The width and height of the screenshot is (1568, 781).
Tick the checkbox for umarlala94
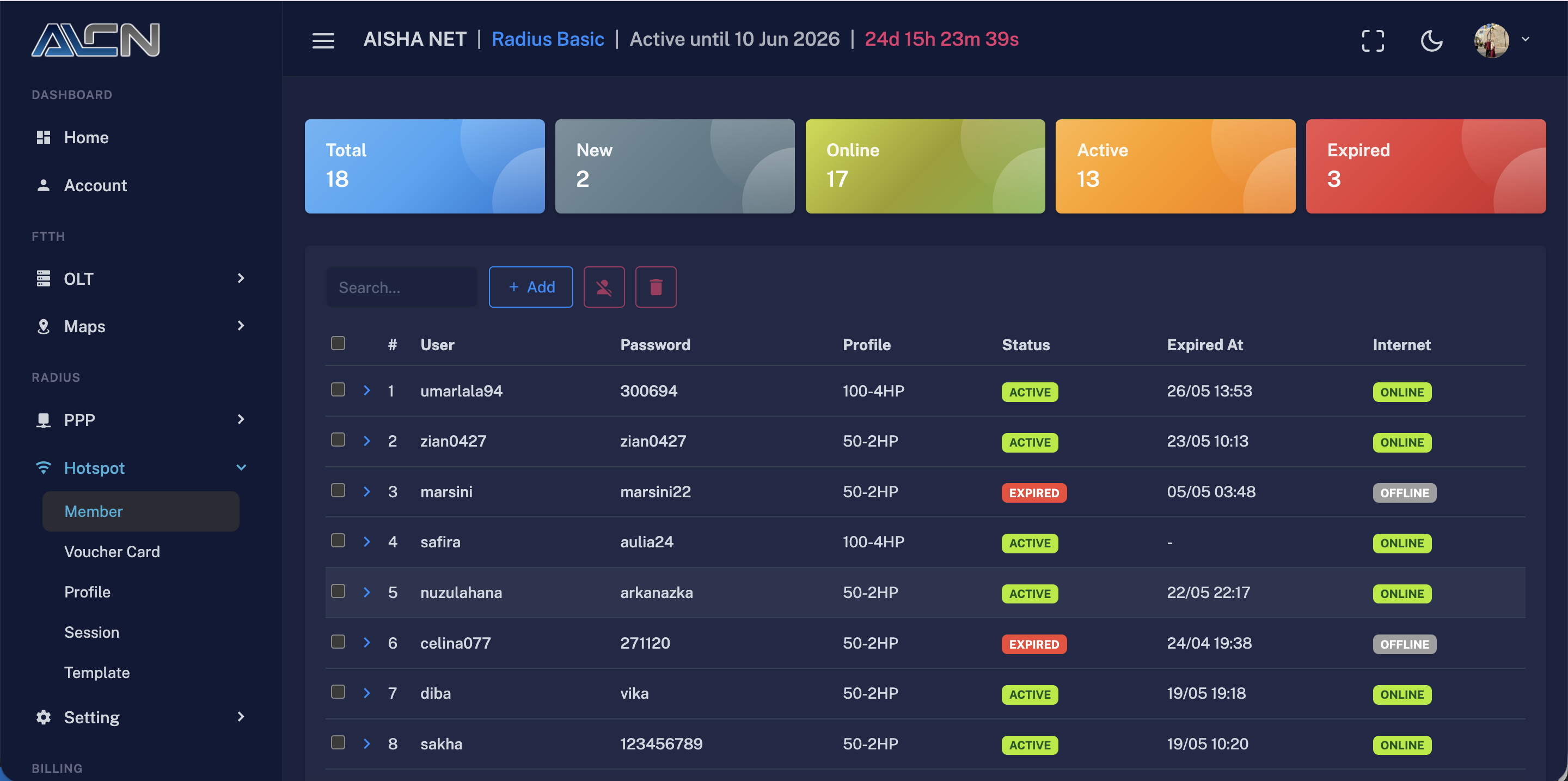pyautogui.click(x=338, y=389)
